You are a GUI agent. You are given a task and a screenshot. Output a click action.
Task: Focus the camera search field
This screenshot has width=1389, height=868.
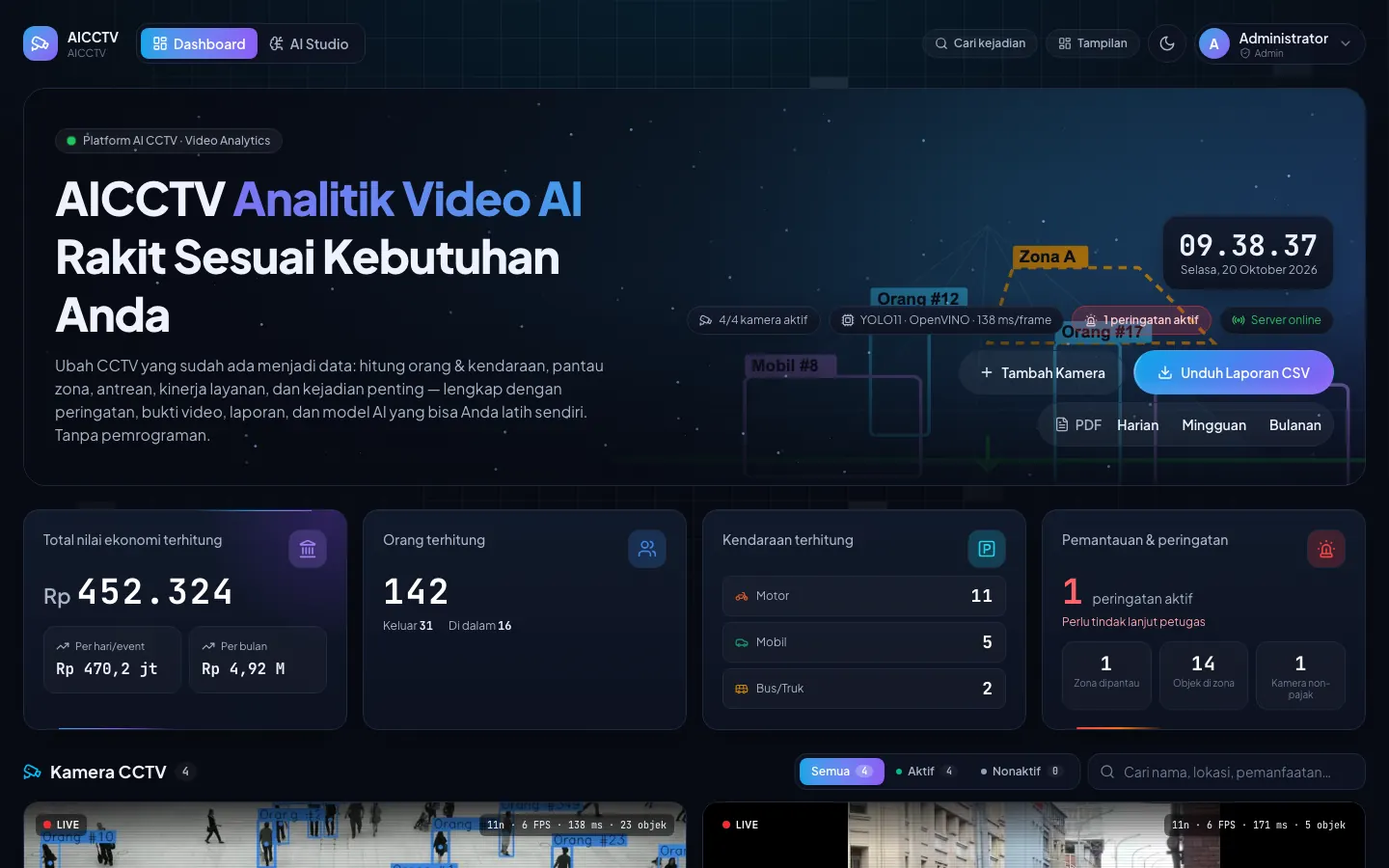(x=1227, y=772)
